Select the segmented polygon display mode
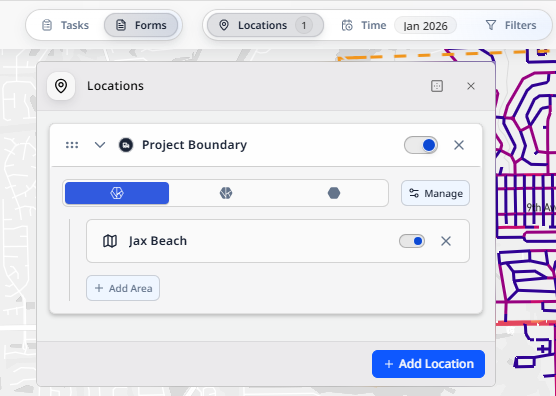 pos(226,193)
